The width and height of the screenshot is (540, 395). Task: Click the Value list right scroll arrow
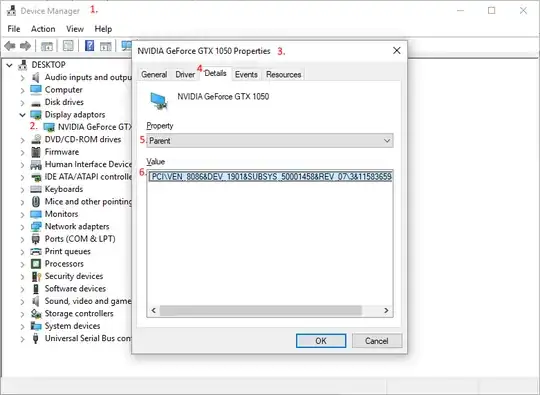[386, 311]
